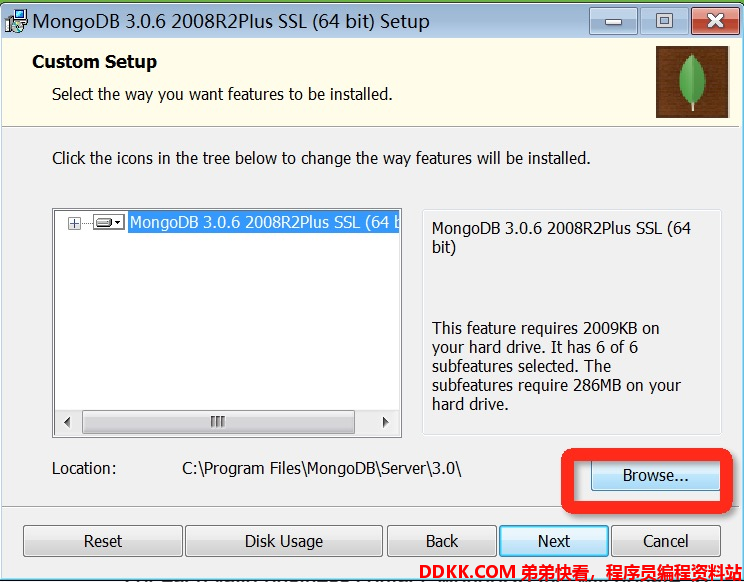Maximize the setup window

coord(664,21)
